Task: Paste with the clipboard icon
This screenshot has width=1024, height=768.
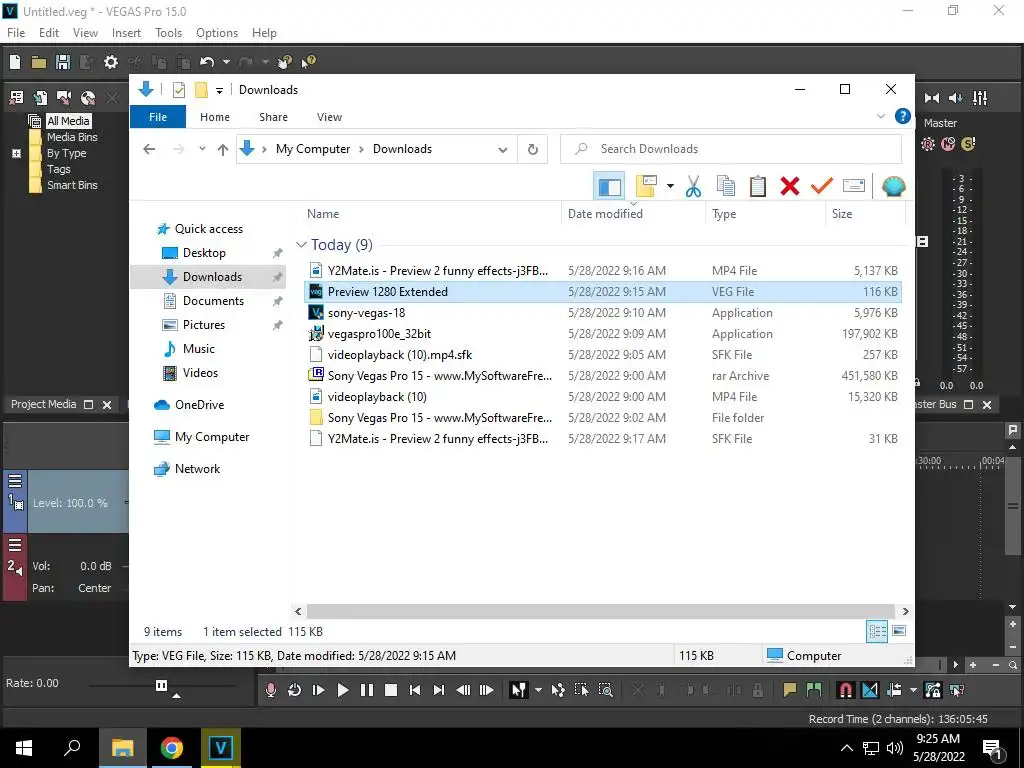Action: [x=758, y=186]
